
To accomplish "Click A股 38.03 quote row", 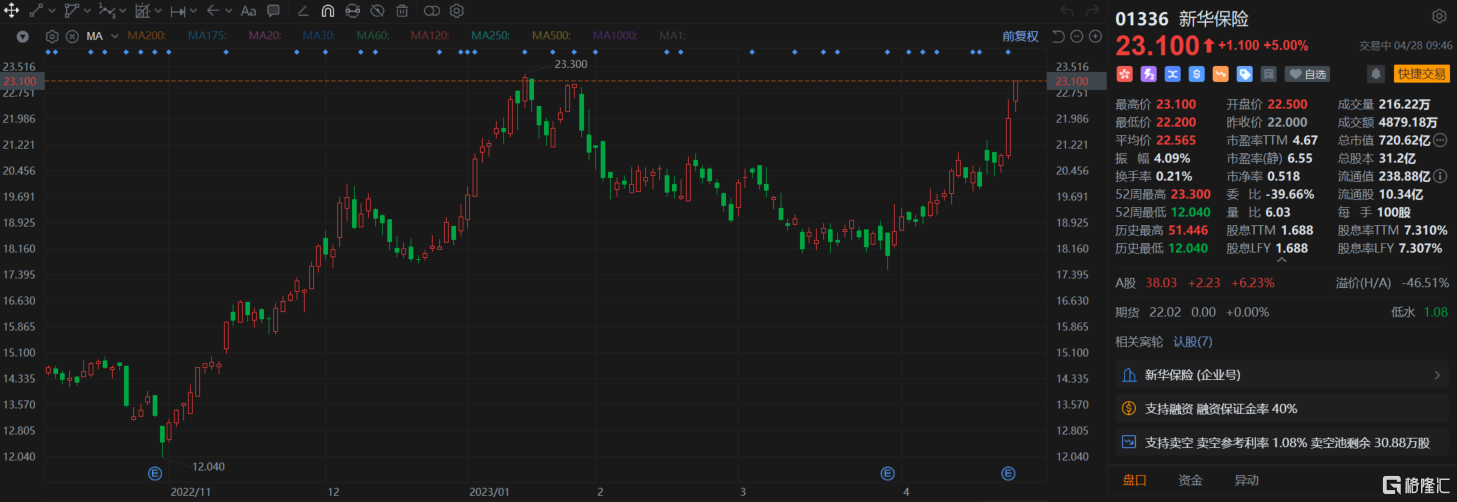I will [x=1282, y=283].
